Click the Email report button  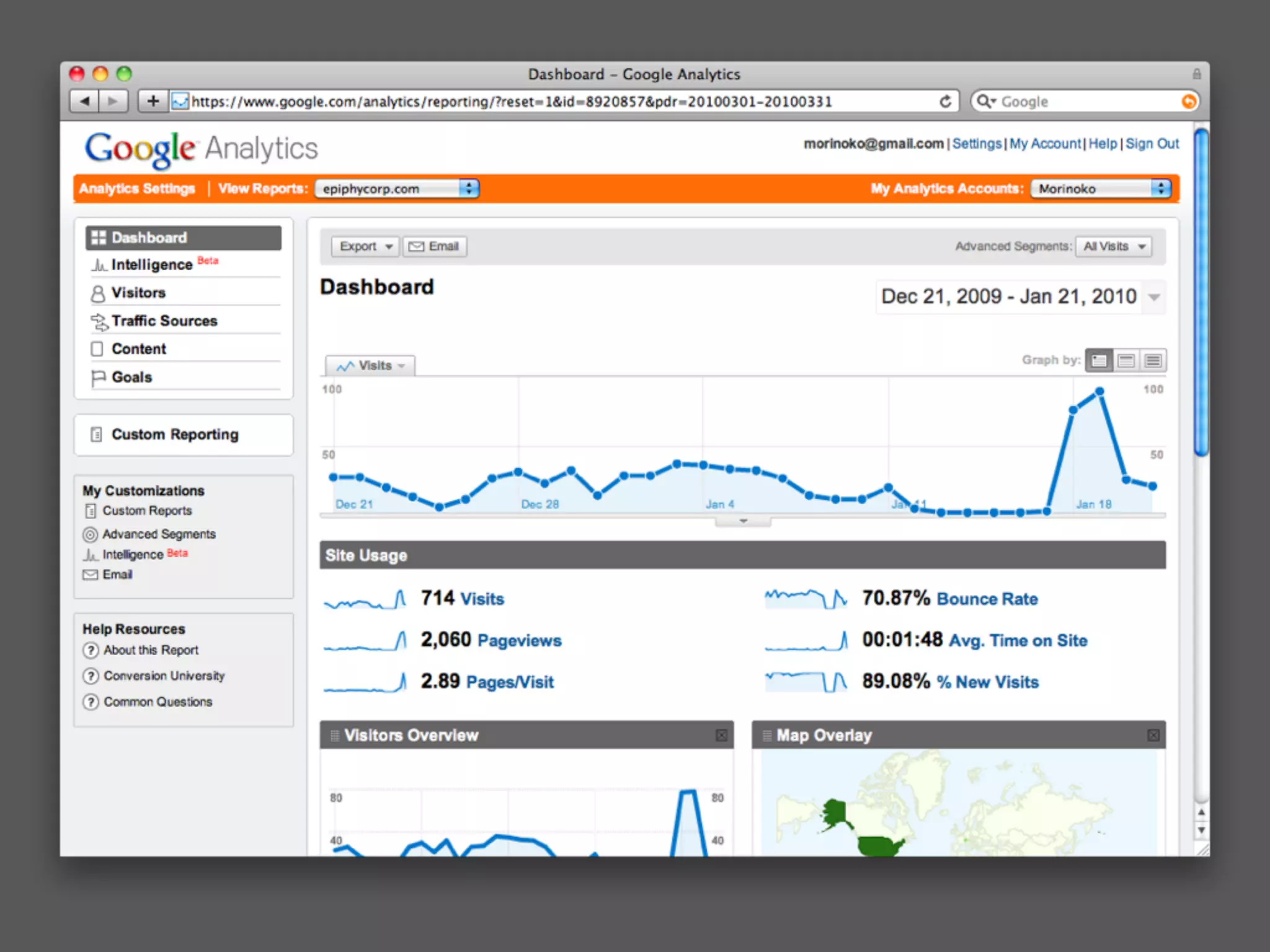[434, 247]
